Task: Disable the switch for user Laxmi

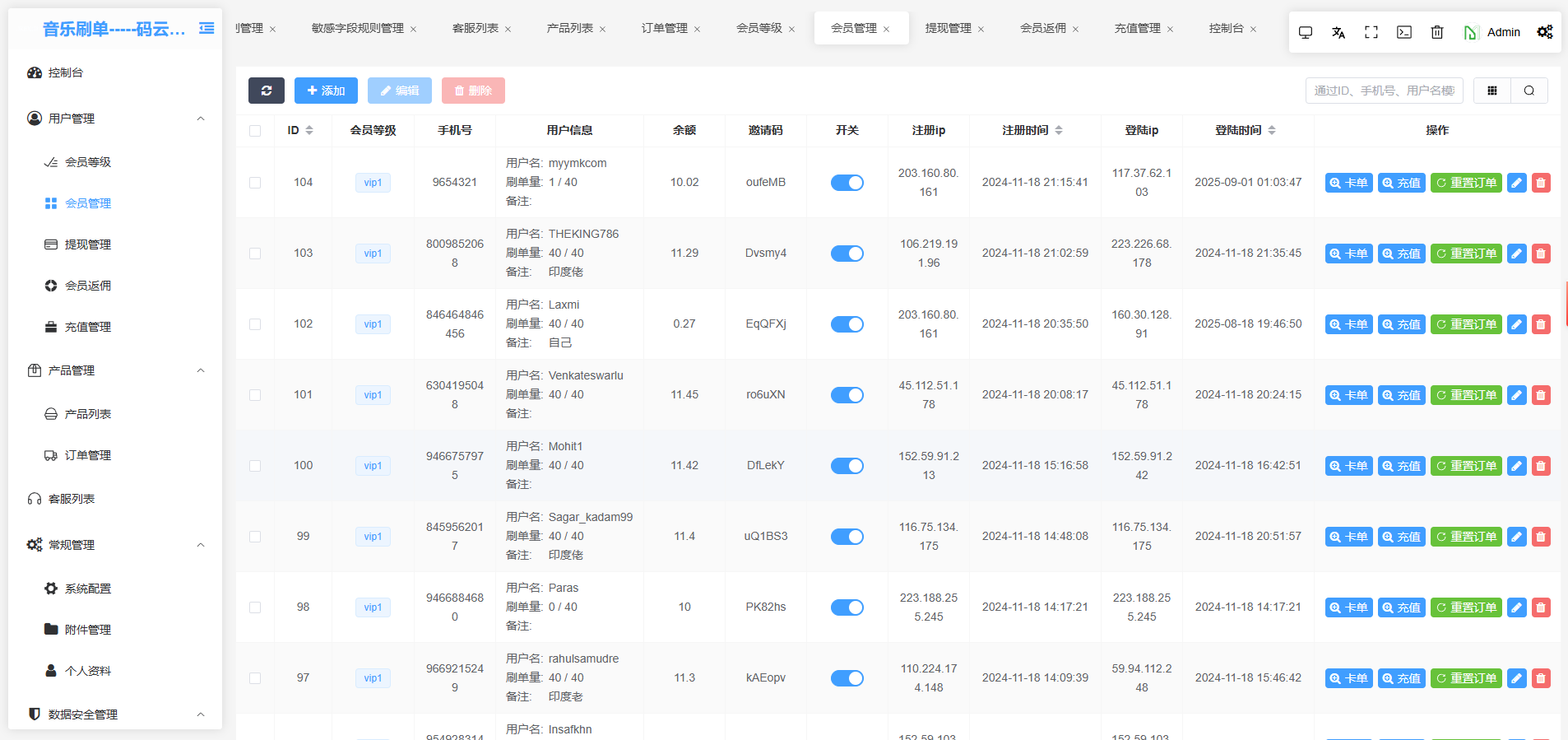Action: point(847,324)
